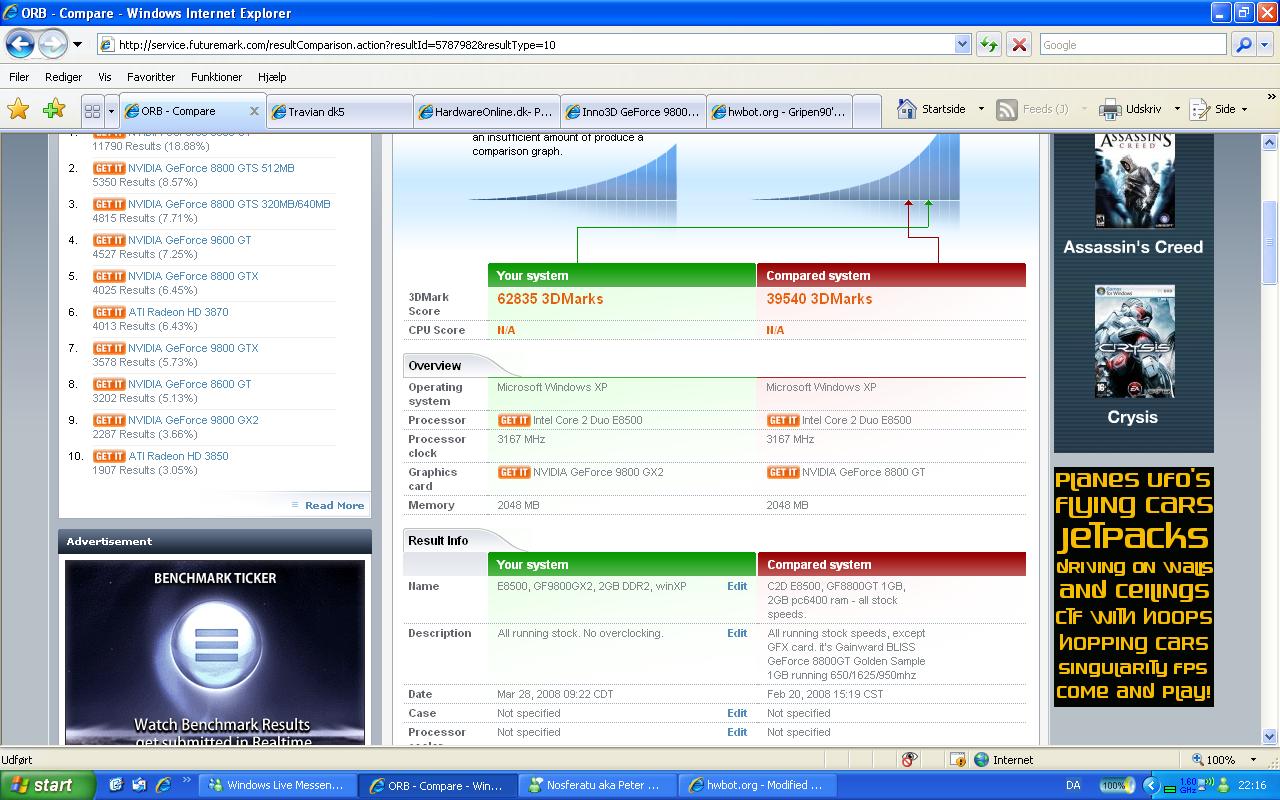Switch to the Travian dk5 tab
The height and width of the screenshot is (800, 1280).
(340, 112)
